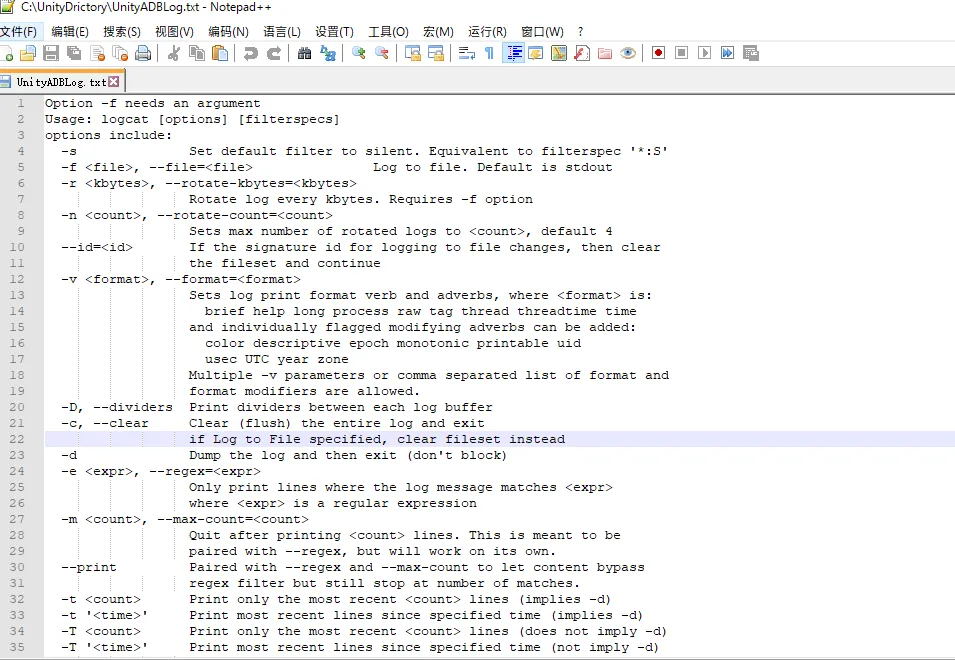Click line number 1 in margin
This screenshot has width=955, height=660.
click(x=21, y=103)
